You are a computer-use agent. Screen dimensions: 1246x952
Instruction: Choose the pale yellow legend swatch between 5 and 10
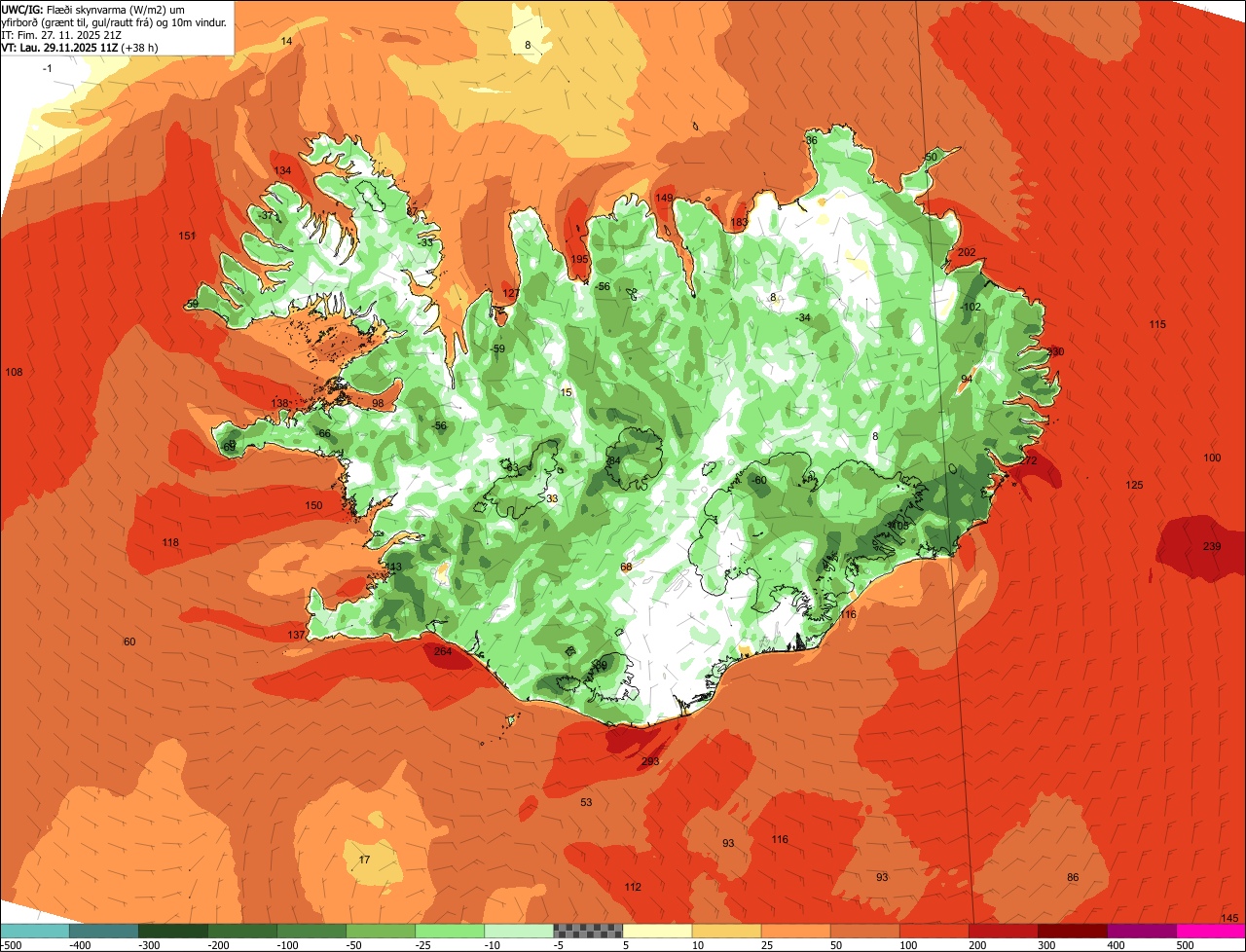tap(657, 931)
